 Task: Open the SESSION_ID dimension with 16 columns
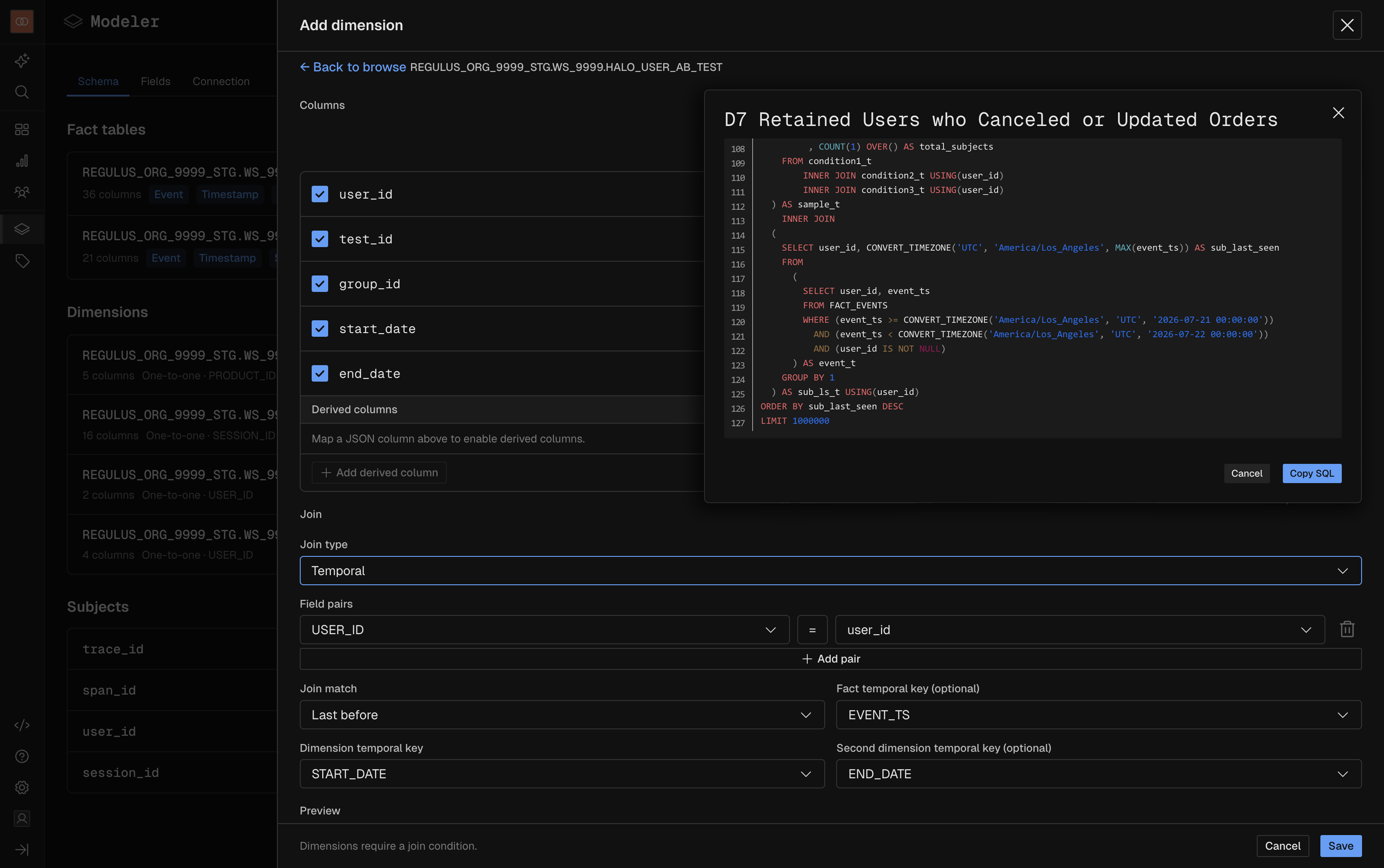click(x=172, y=425)
